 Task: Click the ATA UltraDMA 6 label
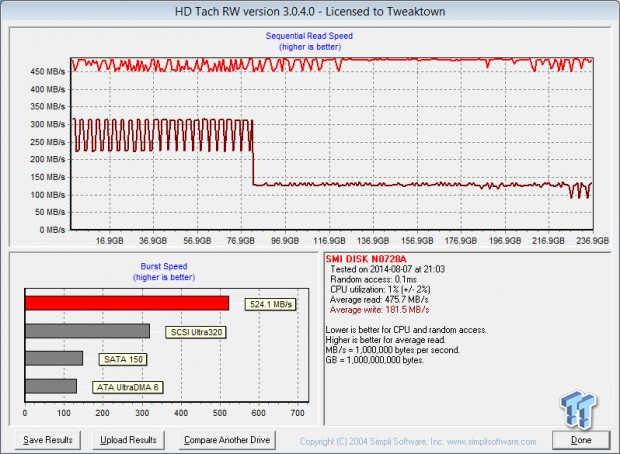pyautogui.click(x=127, y=387)
